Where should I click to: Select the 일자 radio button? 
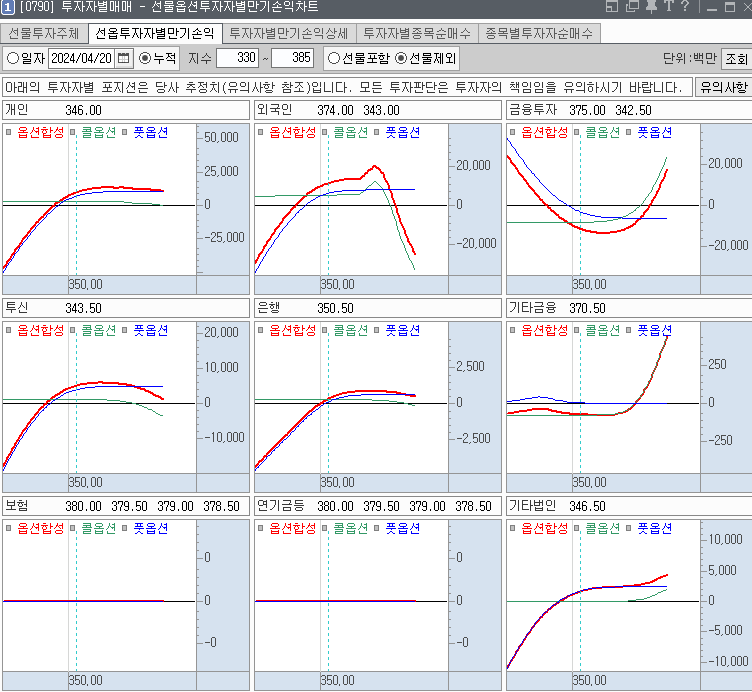click(x=13, y=58)
